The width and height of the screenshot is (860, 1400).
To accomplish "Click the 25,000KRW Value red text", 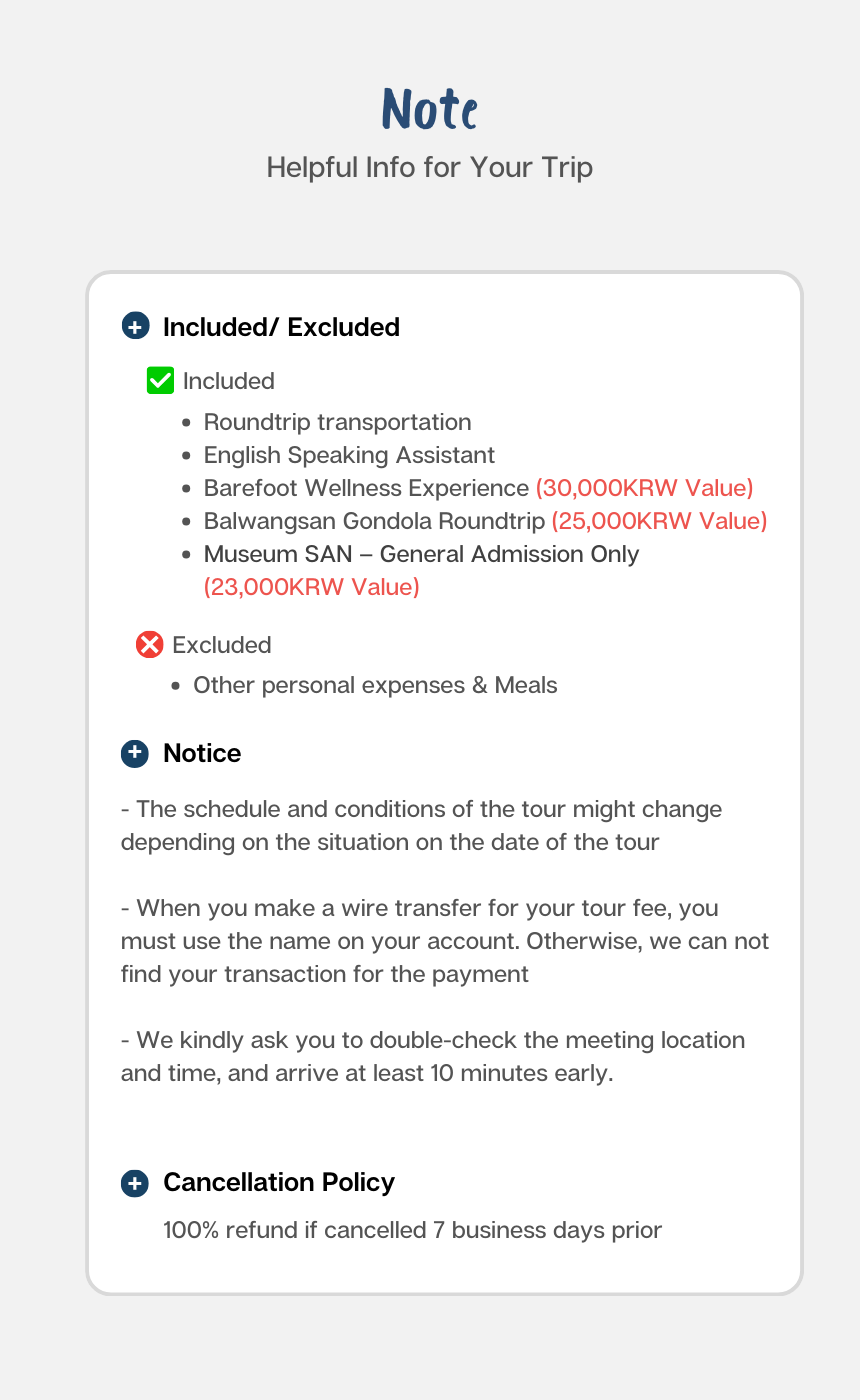I will pyautogui.click(x=659, y=521).
